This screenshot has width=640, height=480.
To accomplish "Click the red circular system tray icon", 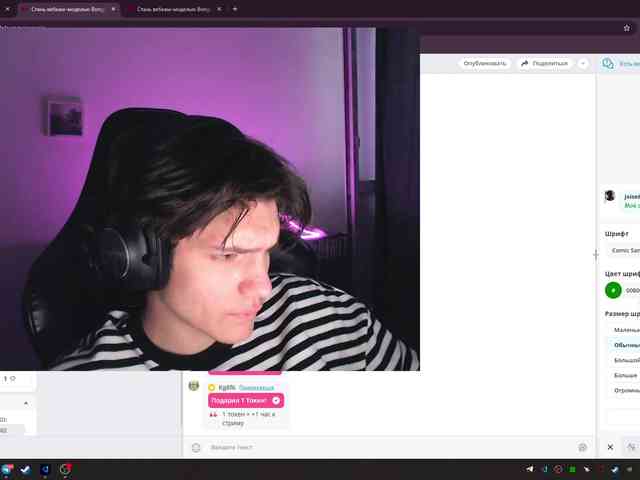I will [558, 469].
